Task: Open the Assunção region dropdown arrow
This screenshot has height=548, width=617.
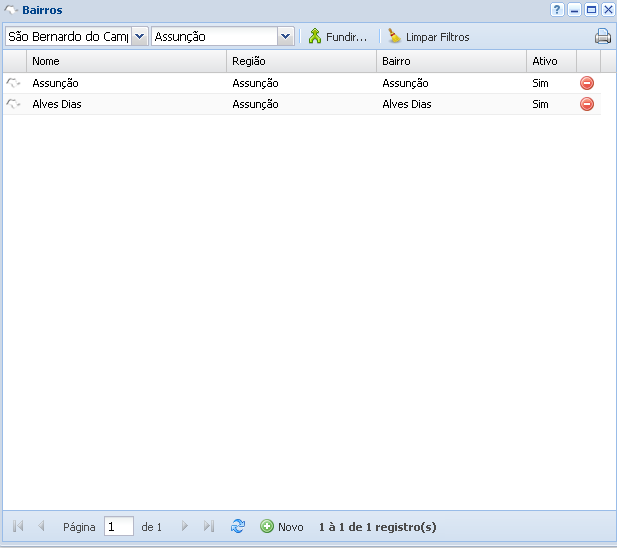Action: (x=285, y=36)
